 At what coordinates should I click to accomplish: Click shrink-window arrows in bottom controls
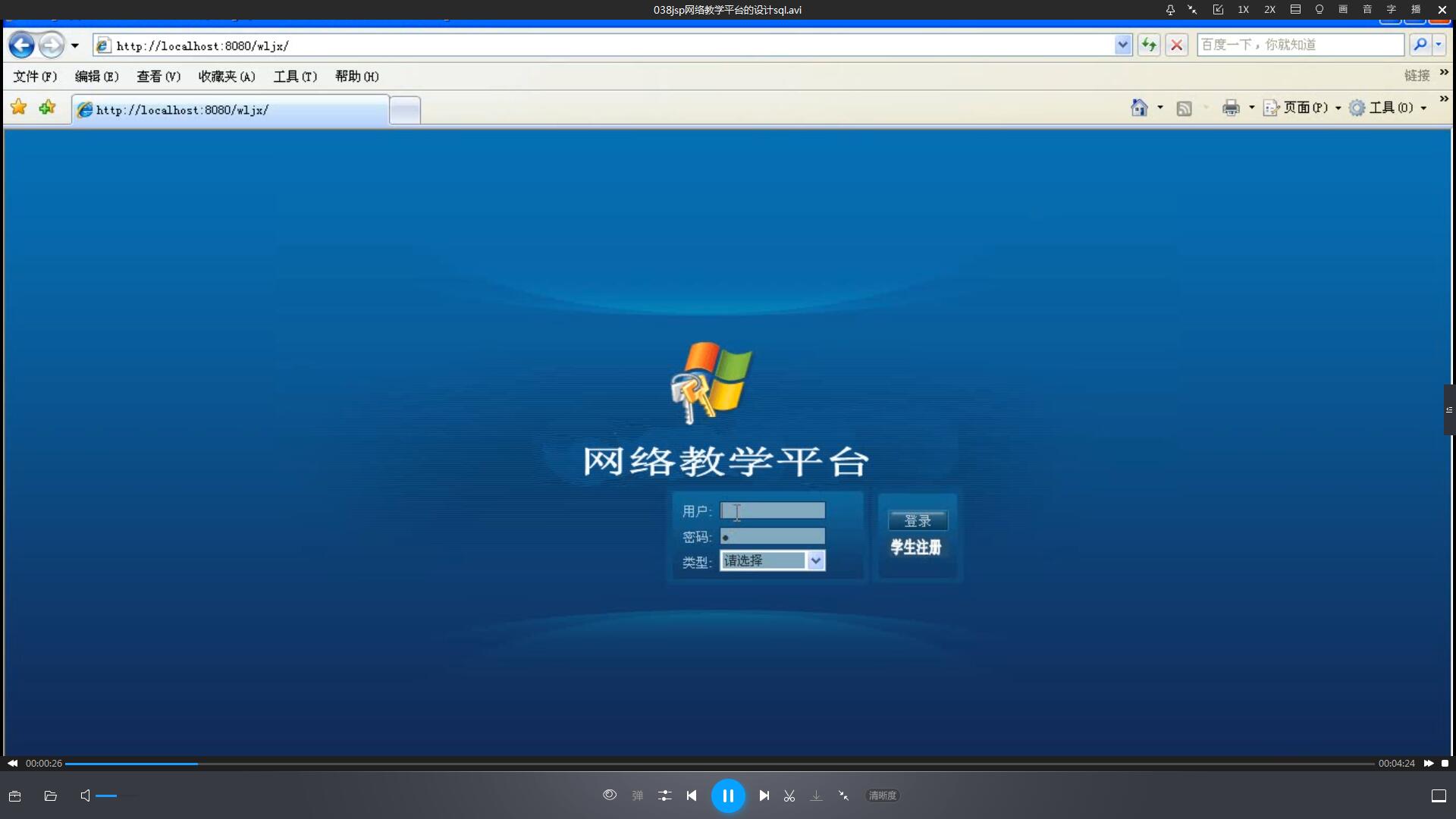click(x=844, y=795)
